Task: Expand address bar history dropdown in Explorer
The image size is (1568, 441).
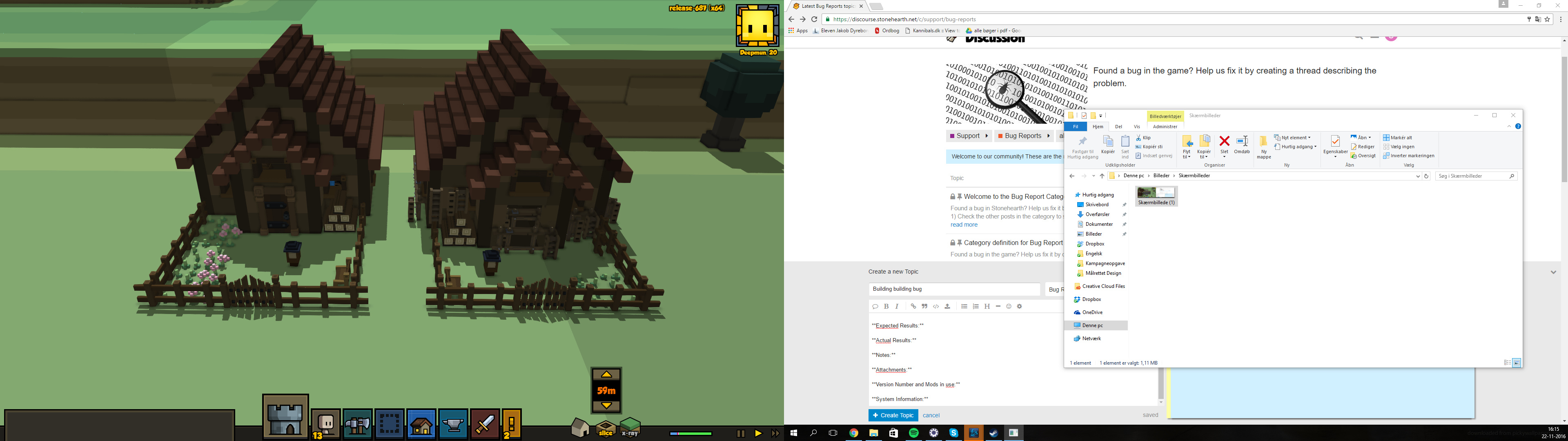Action: point(1418,176)
